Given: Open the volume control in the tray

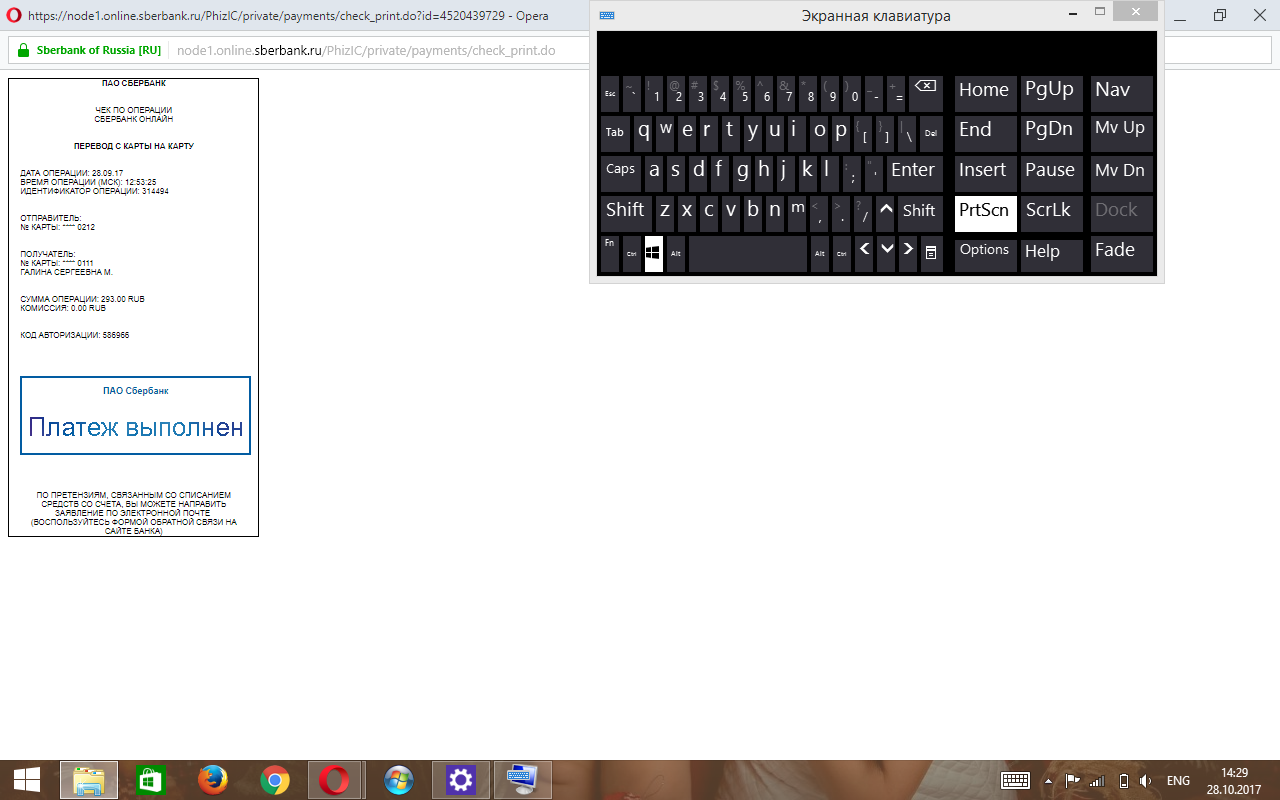Looking at the screenshot, I should point(1146,781).
